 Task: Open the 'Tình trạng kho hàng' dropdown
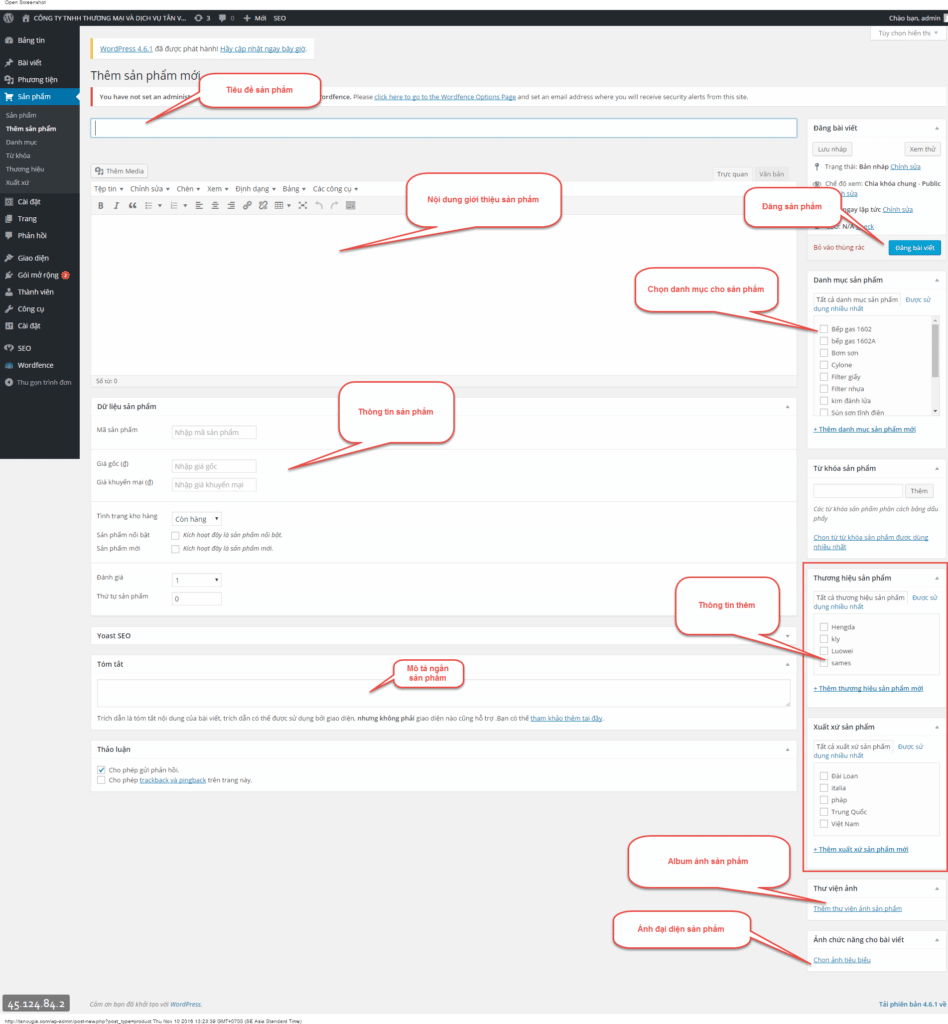point(196,518)
